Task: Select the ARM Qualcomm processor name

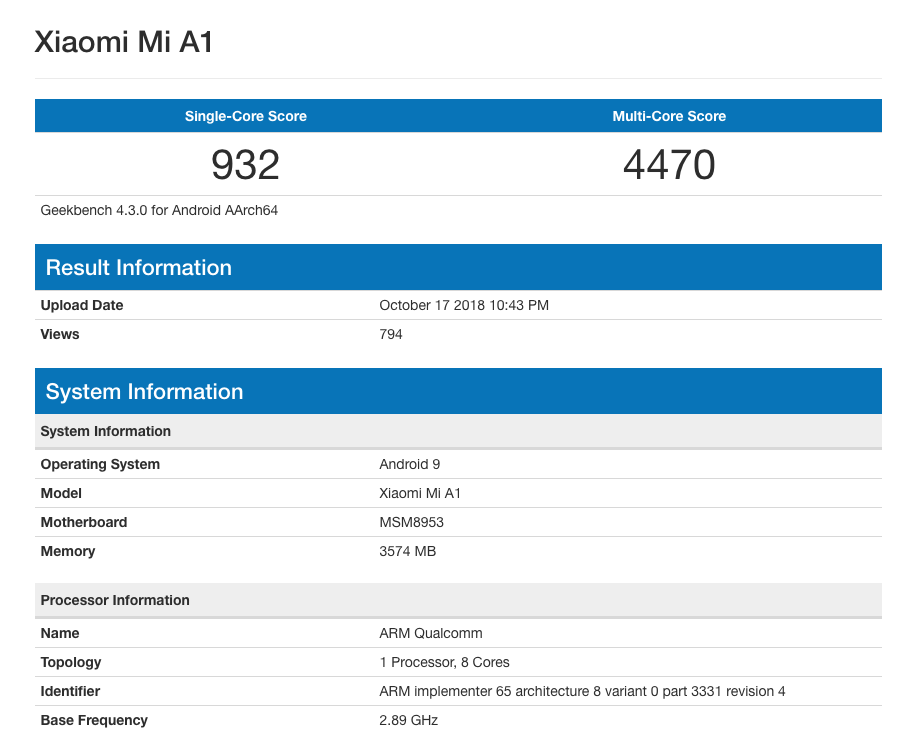Action: [431, 633]
